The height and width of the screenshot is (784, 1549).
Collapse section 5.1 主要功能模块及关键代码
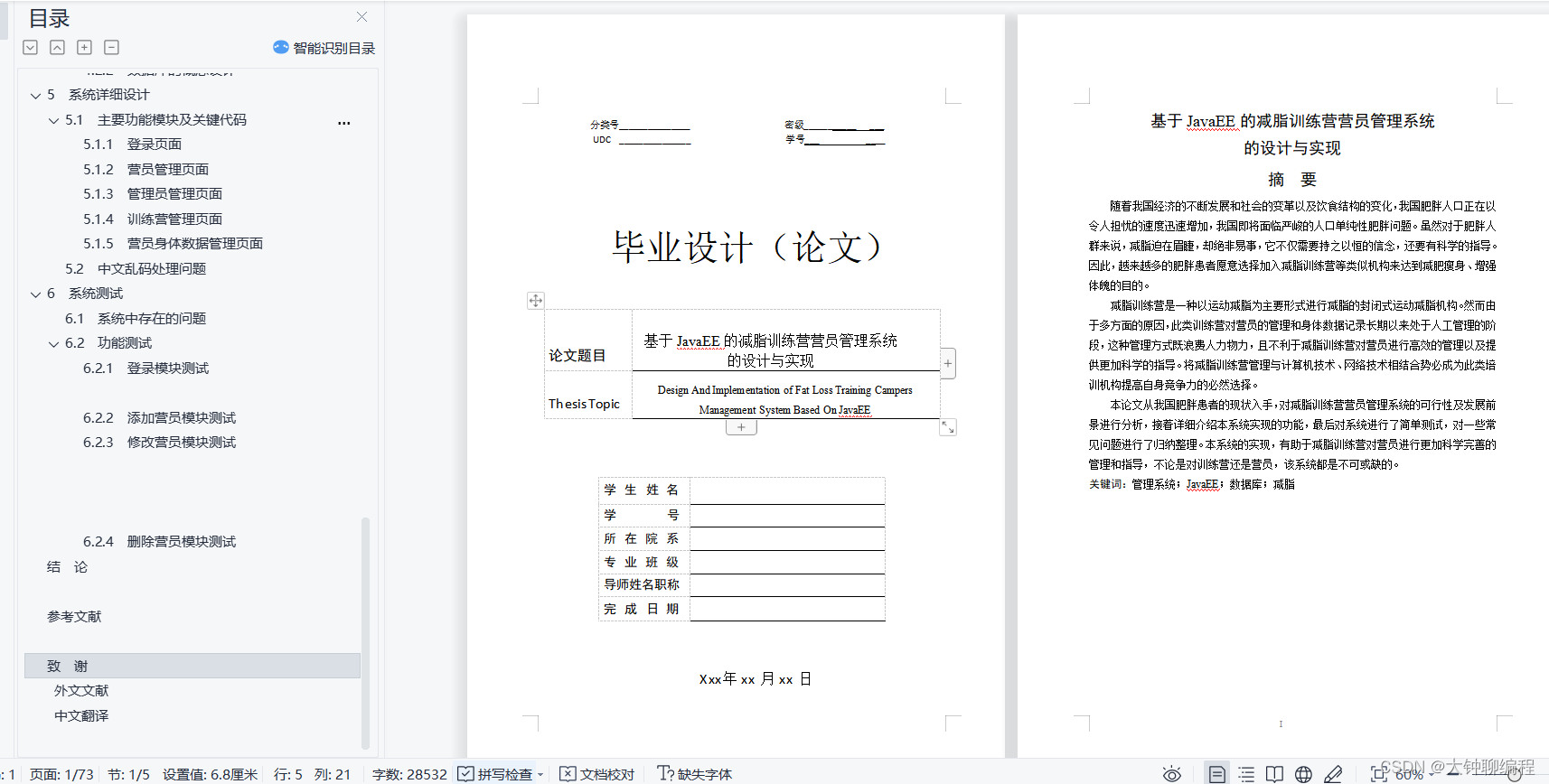tap(53, 120)
